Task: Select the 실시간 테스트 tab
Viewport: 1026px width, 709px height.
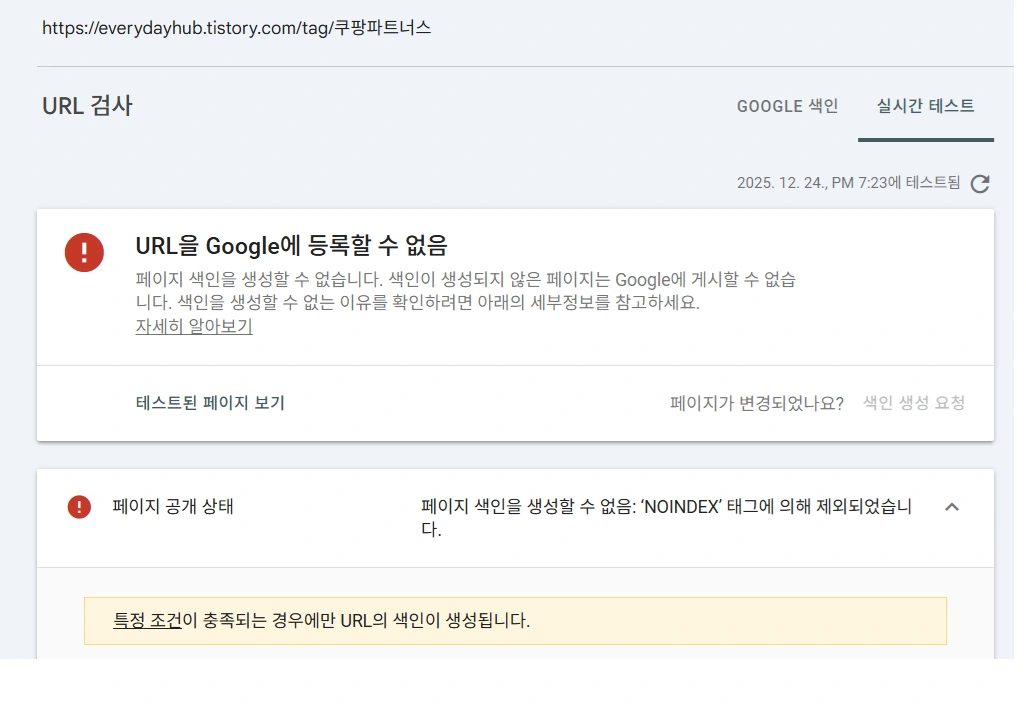Action: pos(925,106)
